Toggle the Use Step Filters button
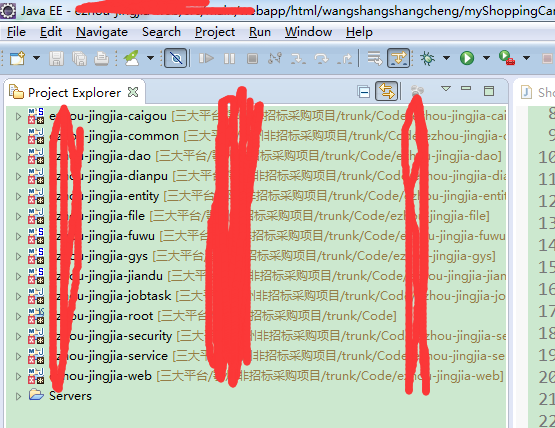555x428 pixels. [x=399, y=58]
